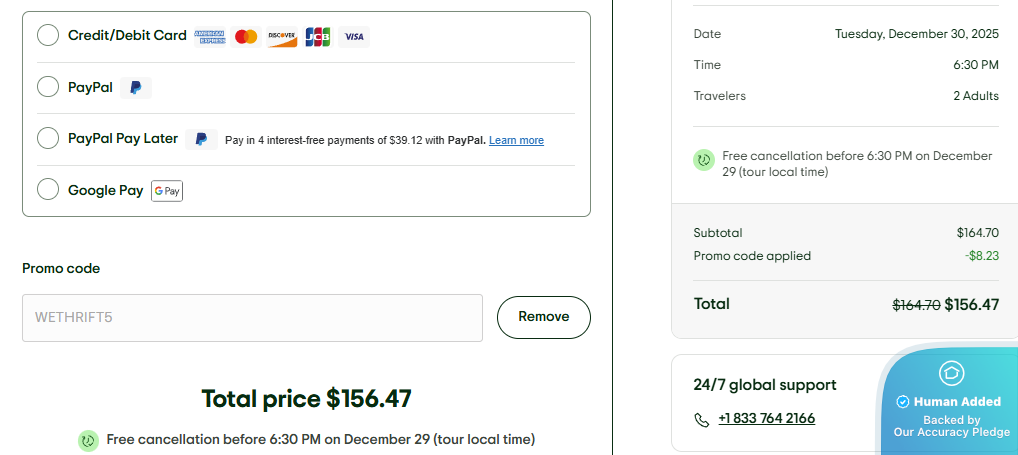1018x455 pixels.
Task: Select the Credit/Debit Card radio button
Action: point(48,36)
